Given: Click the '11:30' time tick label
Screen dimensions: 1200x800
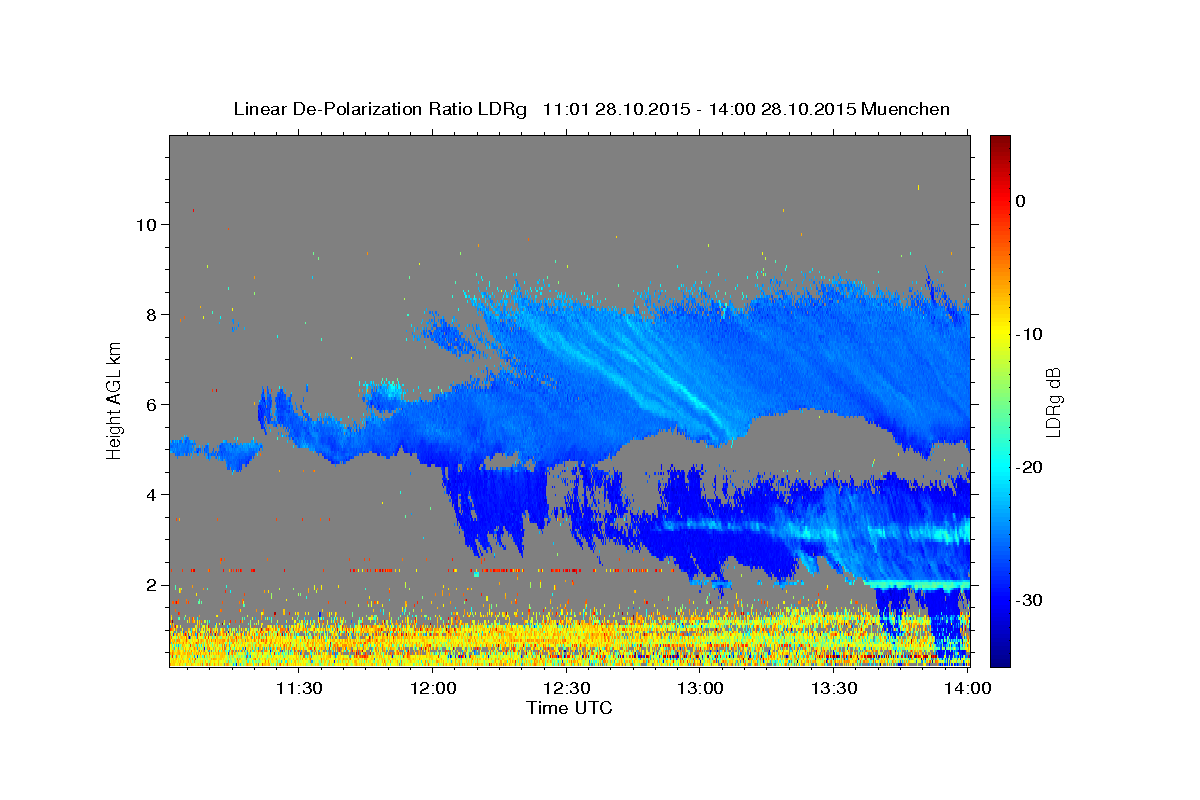Looking at the screenshot, I should click(x=299, y=688).
